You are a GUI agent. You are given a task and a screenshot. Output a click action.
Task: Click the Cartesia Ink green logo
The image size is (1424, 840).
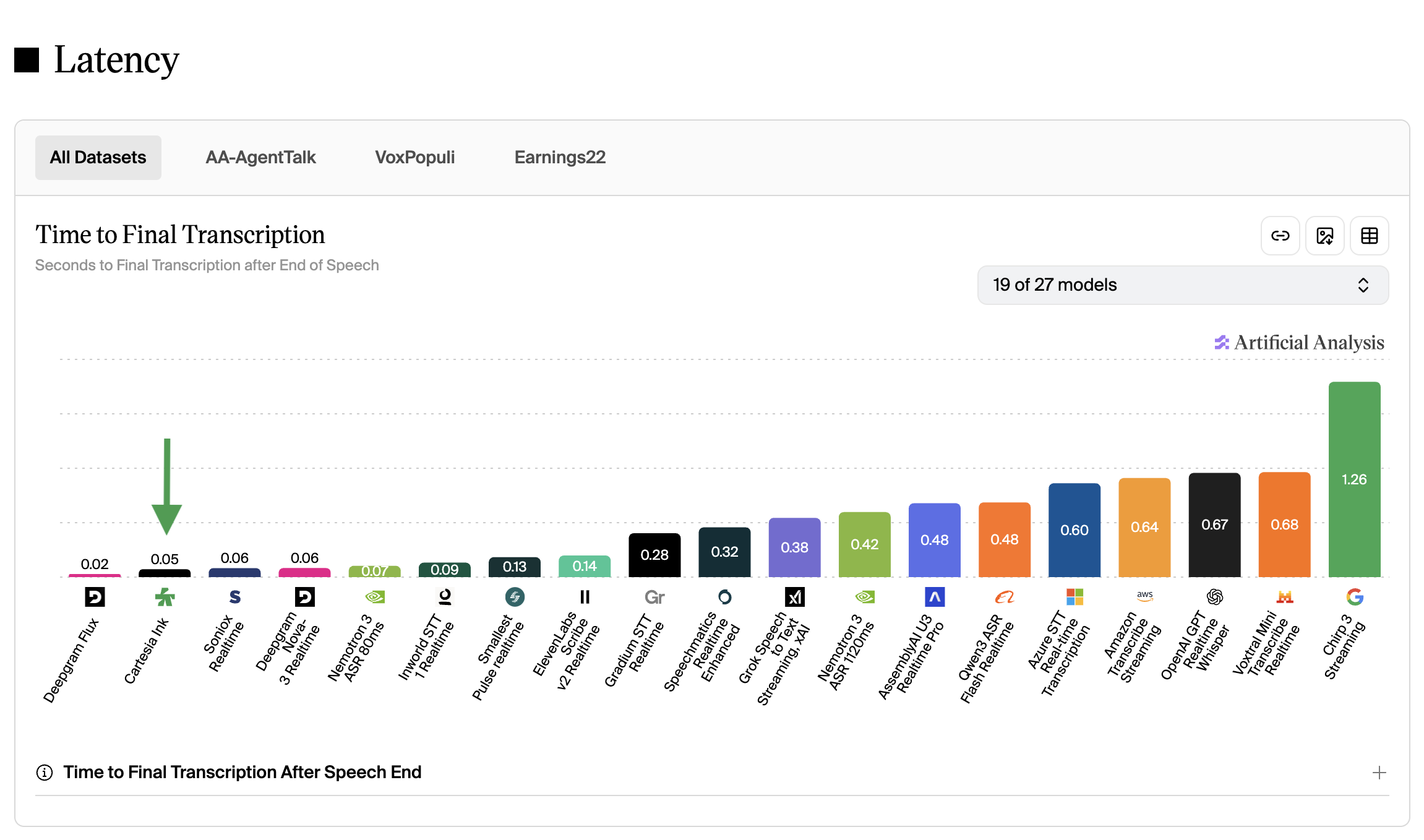[165, 597]
